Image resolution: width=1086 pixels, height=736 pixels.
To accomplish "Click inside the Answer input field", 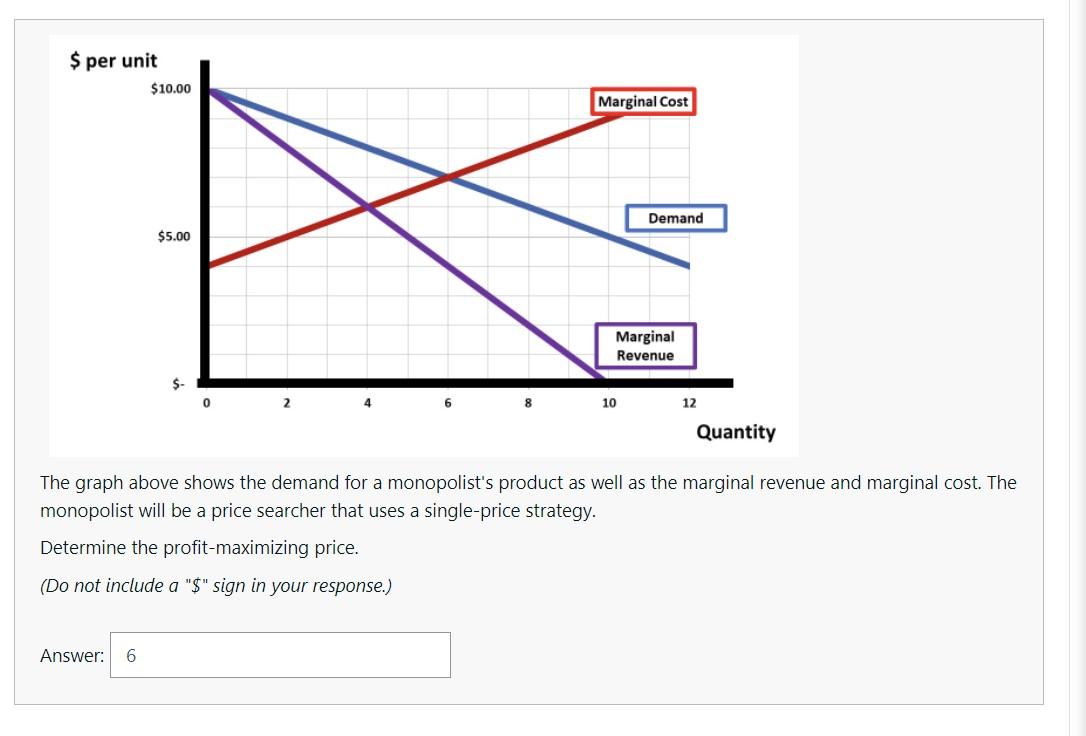I will pyautogui.click(x=280, y=654).
